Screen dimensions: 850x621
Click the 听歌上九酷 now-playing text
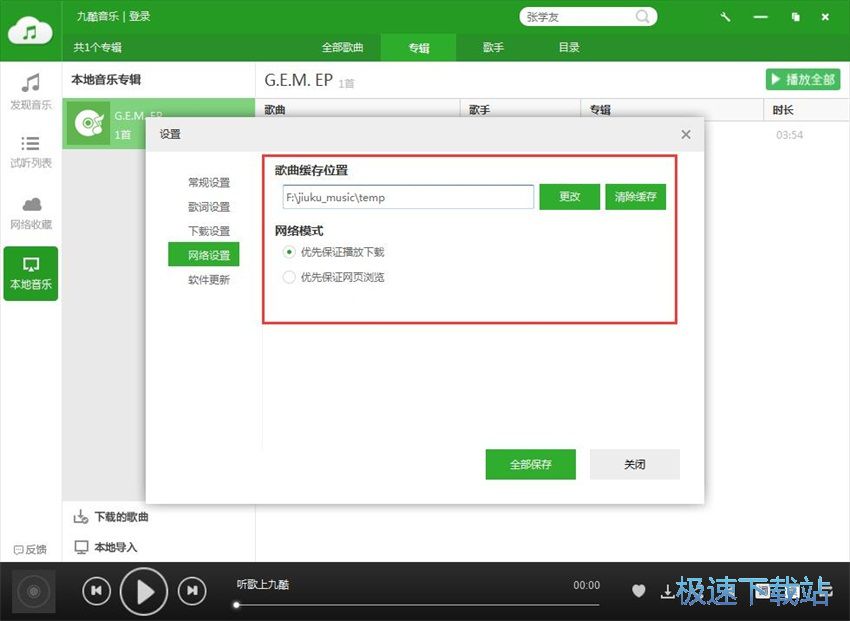263,584
